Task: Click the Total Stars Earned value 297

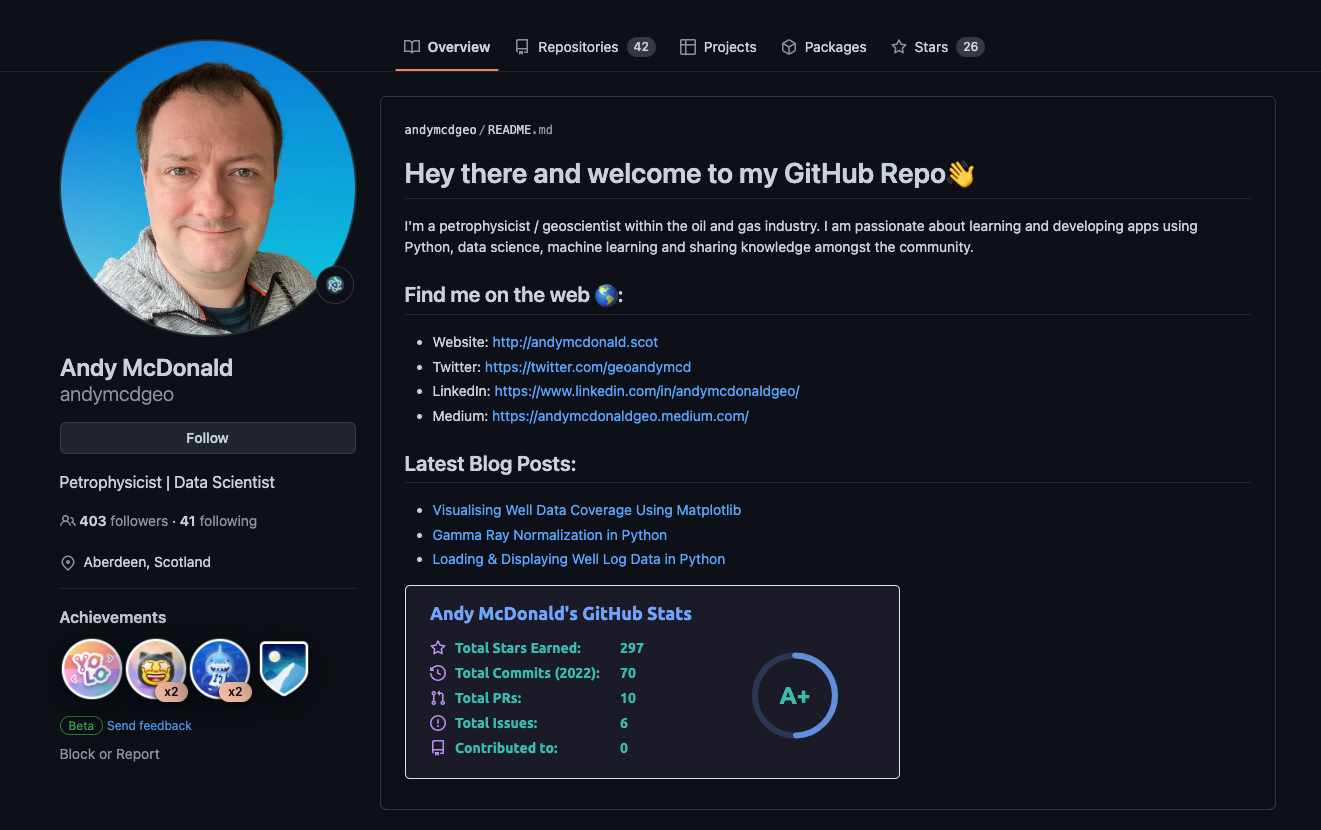Action: coord(632,648)
